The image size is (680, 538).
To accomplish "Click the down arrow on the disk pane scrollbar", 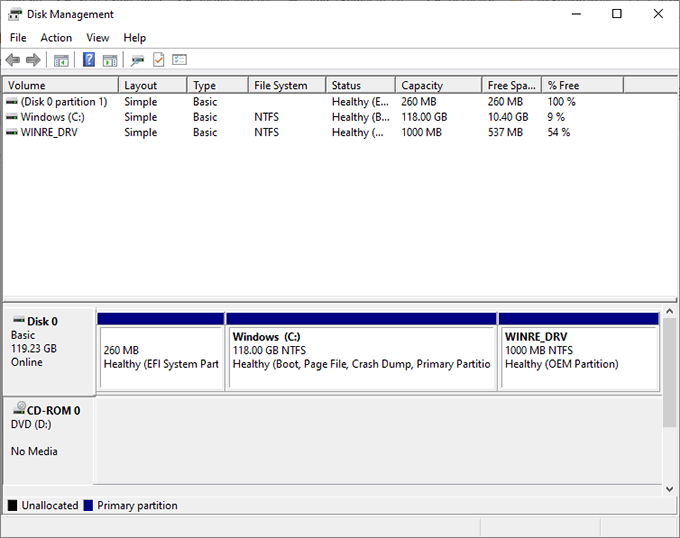I will pos(670,489).
